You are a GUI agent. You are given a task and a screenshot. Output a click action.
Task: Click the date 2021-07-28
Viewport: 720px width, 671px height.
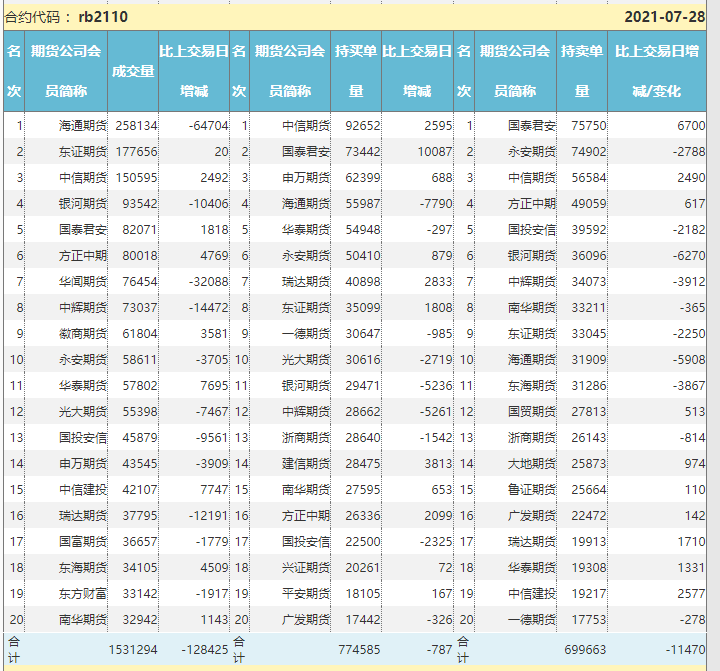click(664, 17)
